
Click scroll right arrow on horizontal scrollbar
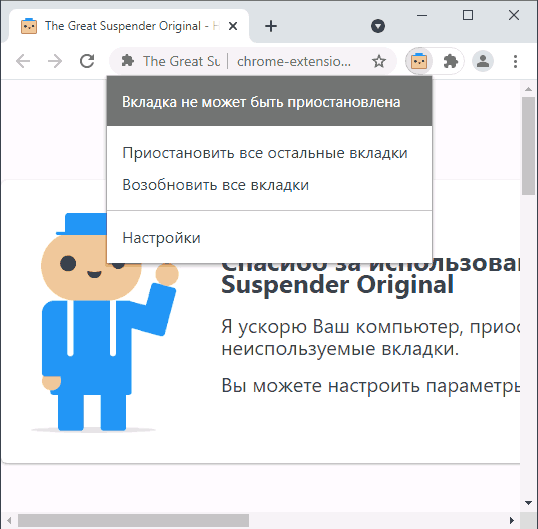pos(512,520)
